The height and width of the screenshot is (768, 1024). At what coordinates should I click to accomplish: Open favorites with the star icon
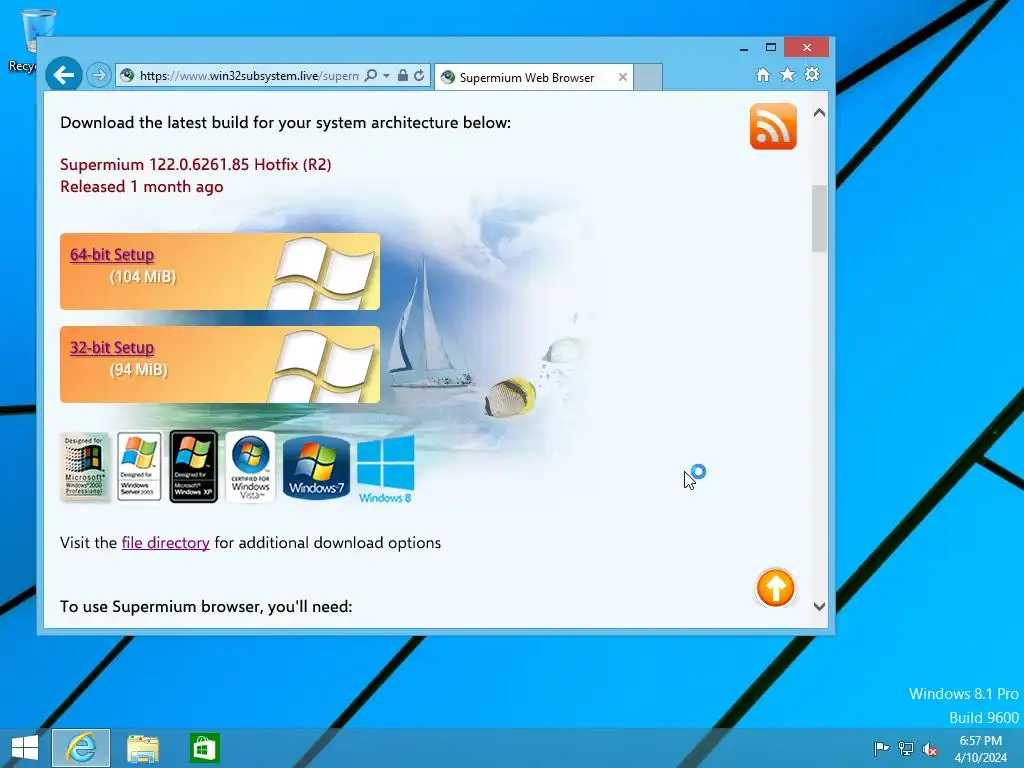pos(788,74)
